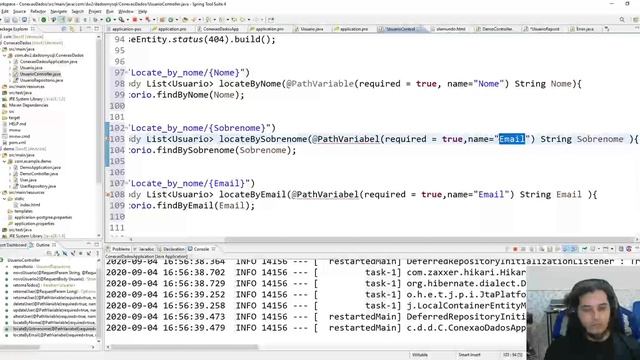Click locateByNome method name on line 98
Viewport: 640px width, 360px height.
pos(250,84)
